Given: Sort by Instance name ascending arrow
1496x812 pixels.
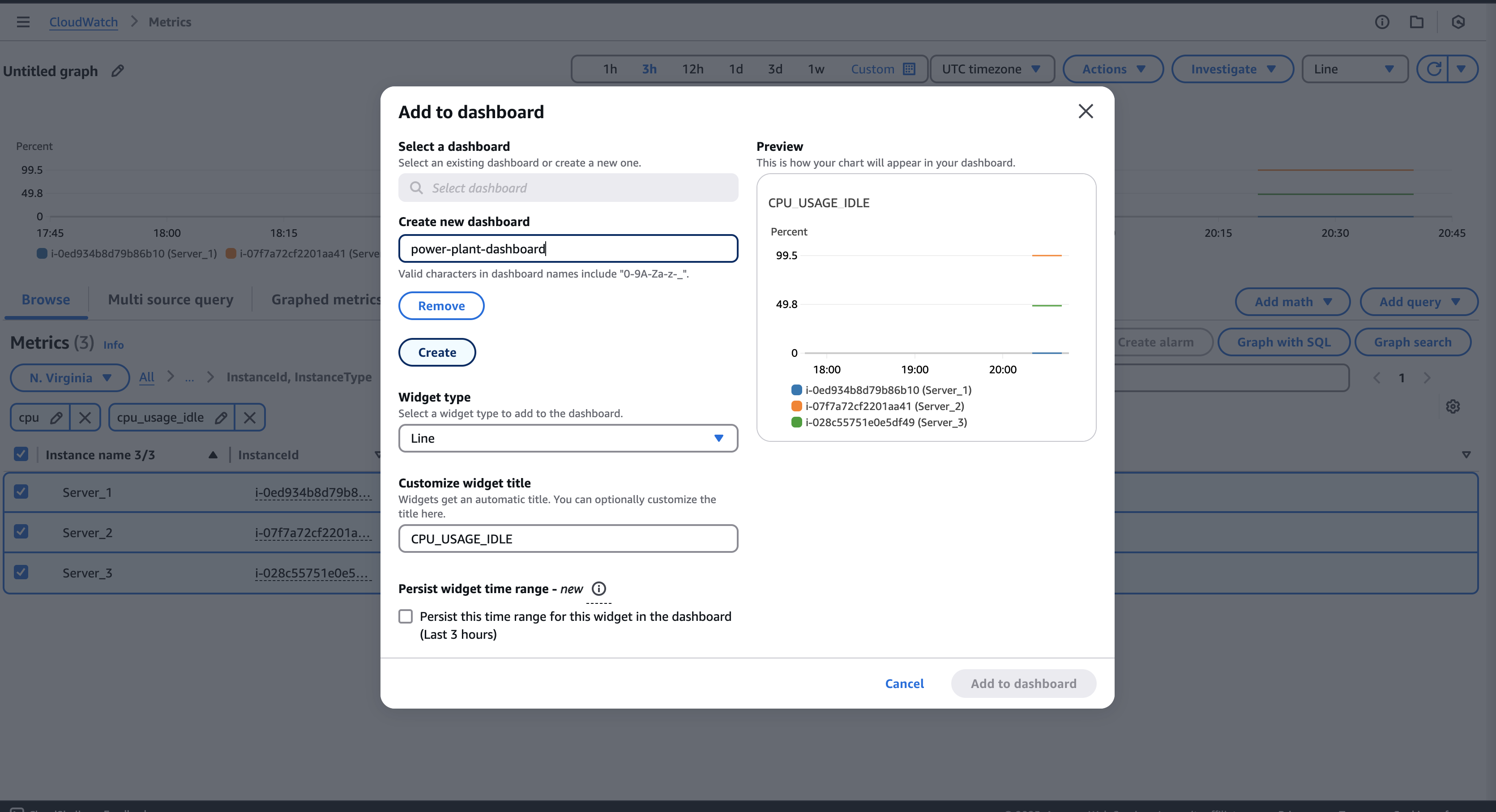Looking at the screenshot, I should click(x=213, y=455).
